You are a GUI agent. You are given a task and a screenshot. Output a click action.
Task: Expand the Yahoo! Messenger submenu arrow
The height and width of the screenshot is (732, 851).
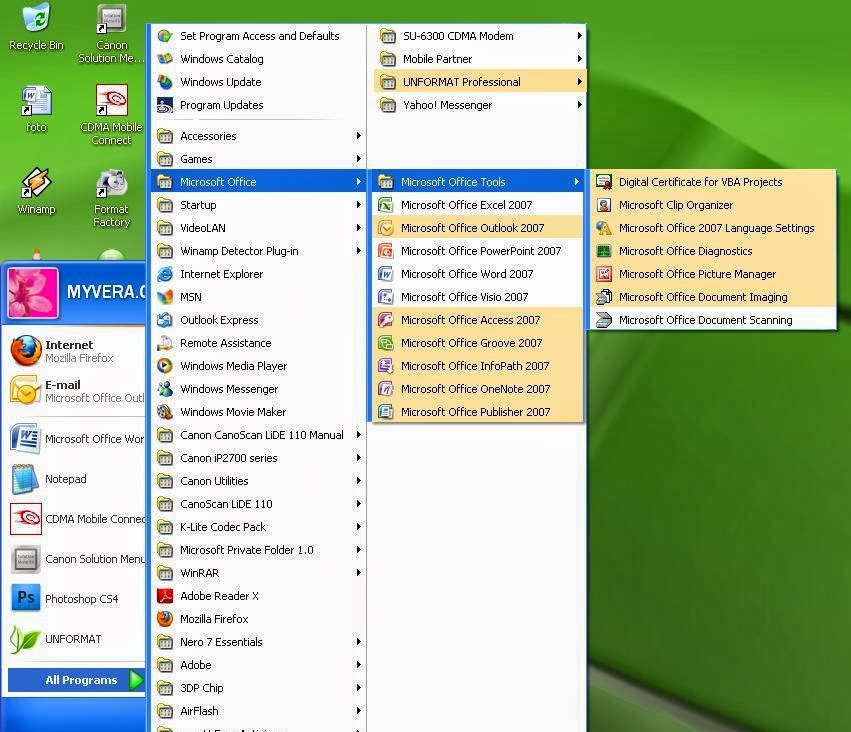579,105
